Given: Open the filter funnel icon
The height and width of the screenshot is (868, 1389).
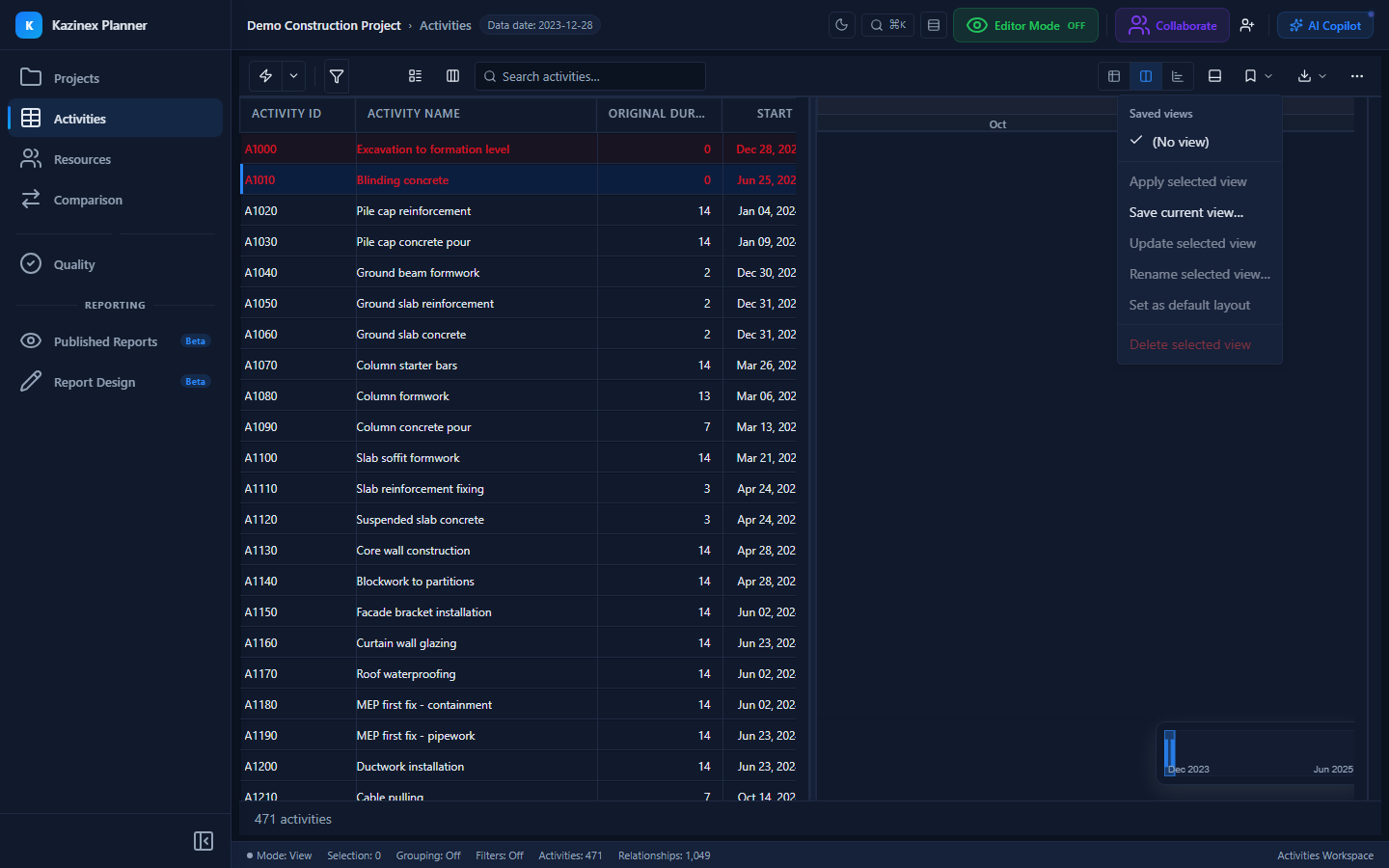Looking at the screenshot, I should click(337, 76).
